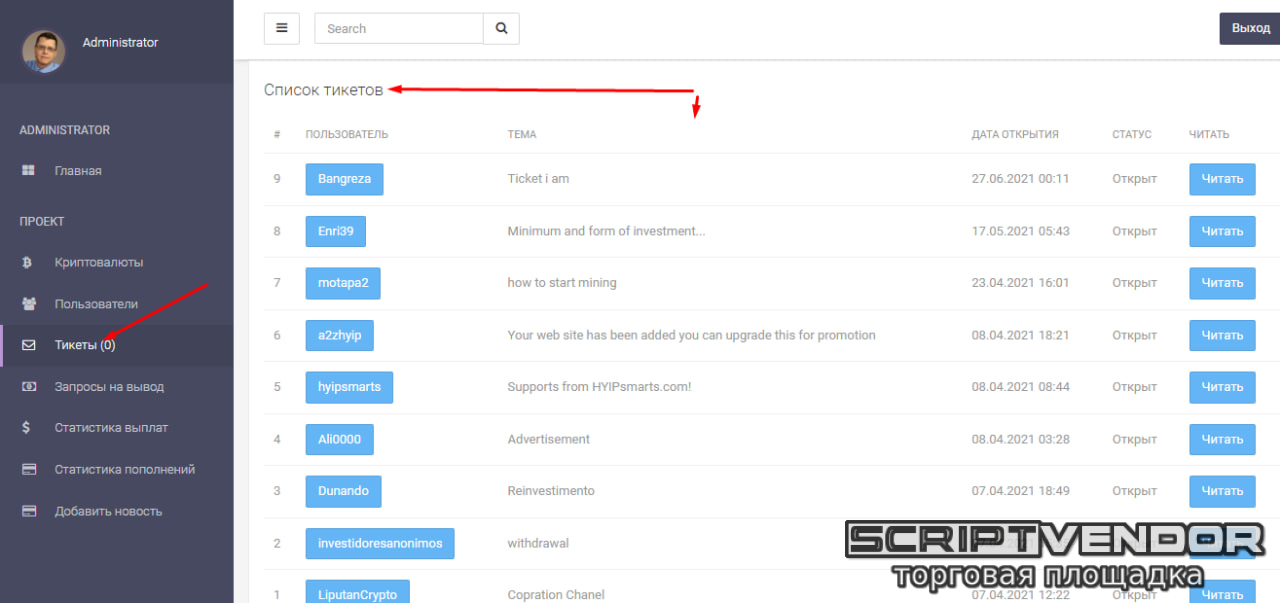Click the Administrator avatar photo
The height and width of the screenshot is (603, 1280).
(x=44, y=50)
